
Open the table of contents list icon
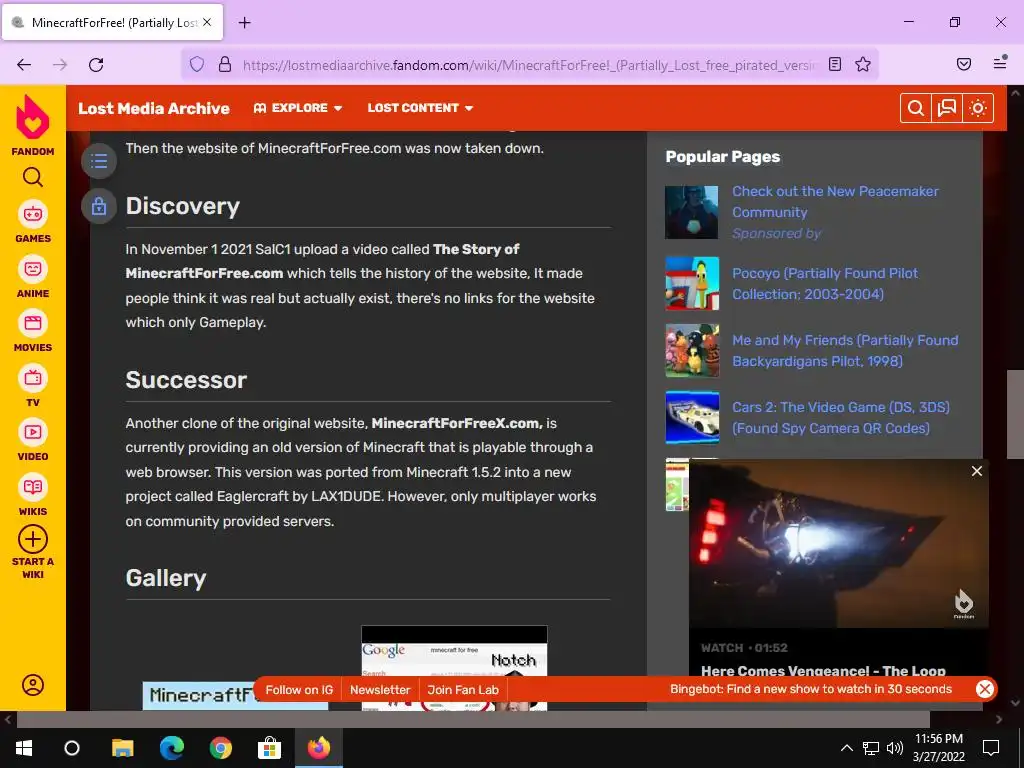(99, 161)
